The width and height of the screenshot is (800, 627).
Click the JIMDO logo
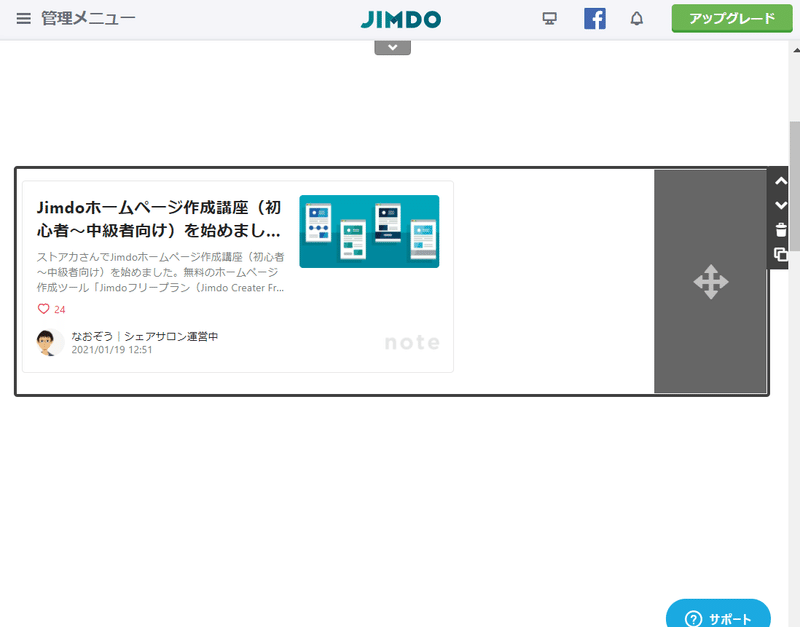(x=401, y=18)
